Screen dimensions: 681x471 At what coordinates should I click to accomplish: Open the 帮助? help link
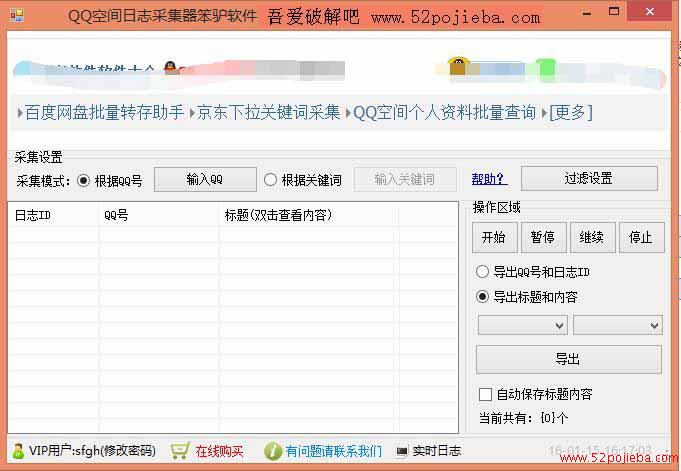489,179
